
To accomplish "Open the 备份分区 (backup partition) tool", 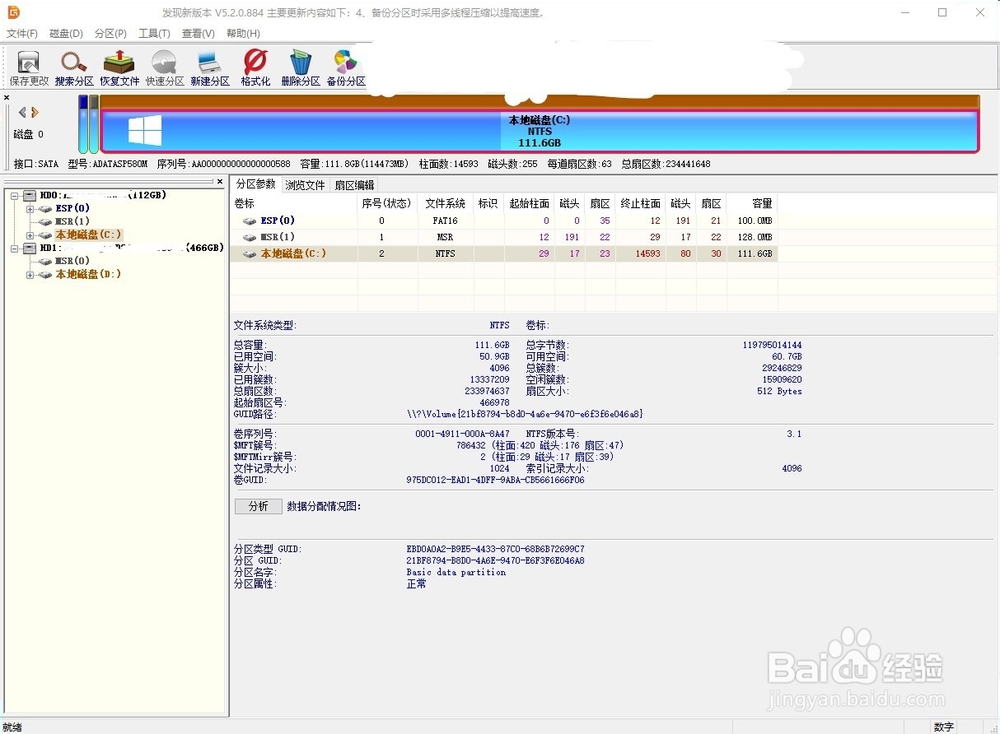I will point(346,66).
